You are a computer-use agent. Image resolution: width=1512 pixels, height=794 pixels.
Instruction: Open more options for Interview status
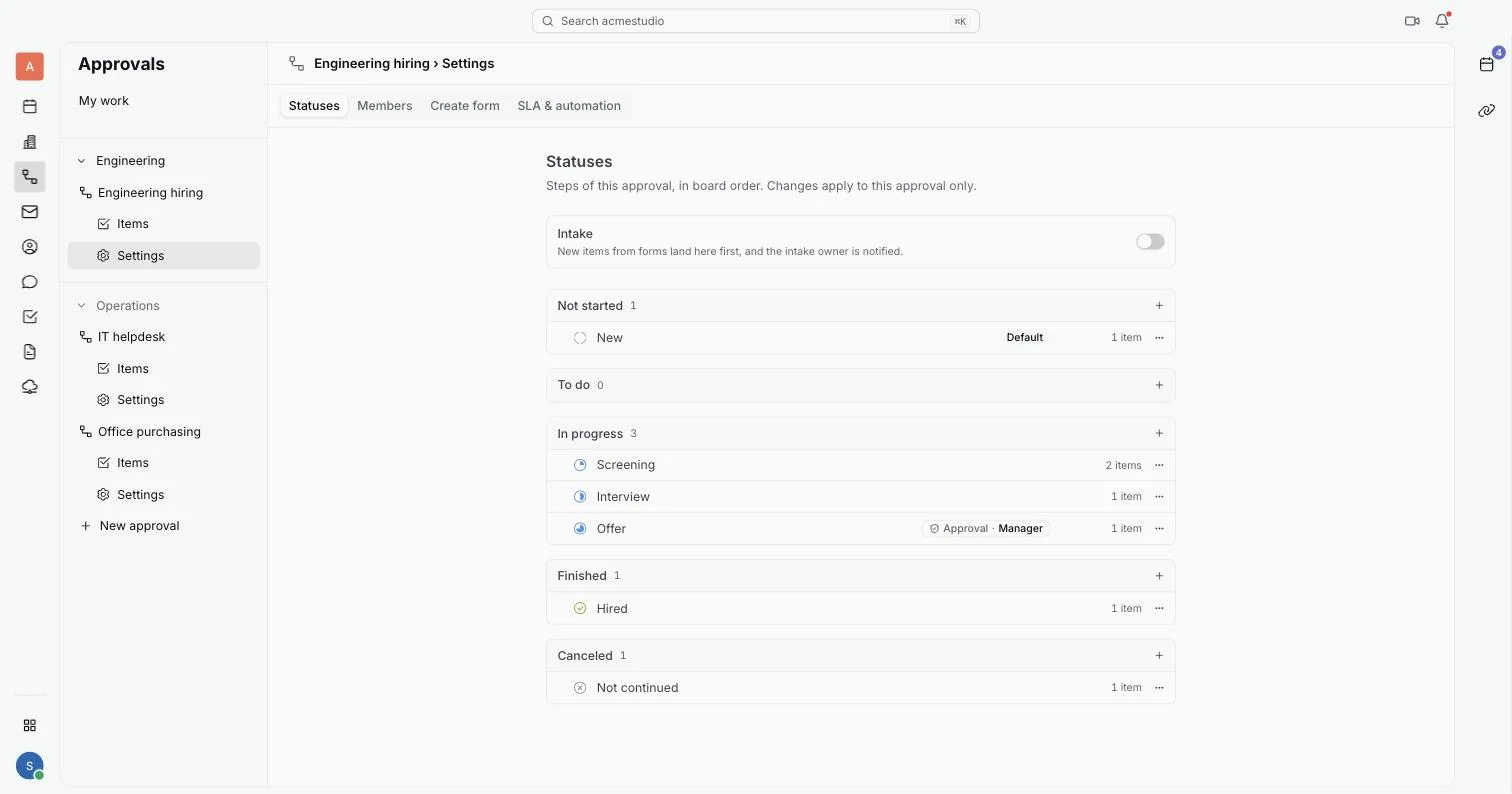1159,497
